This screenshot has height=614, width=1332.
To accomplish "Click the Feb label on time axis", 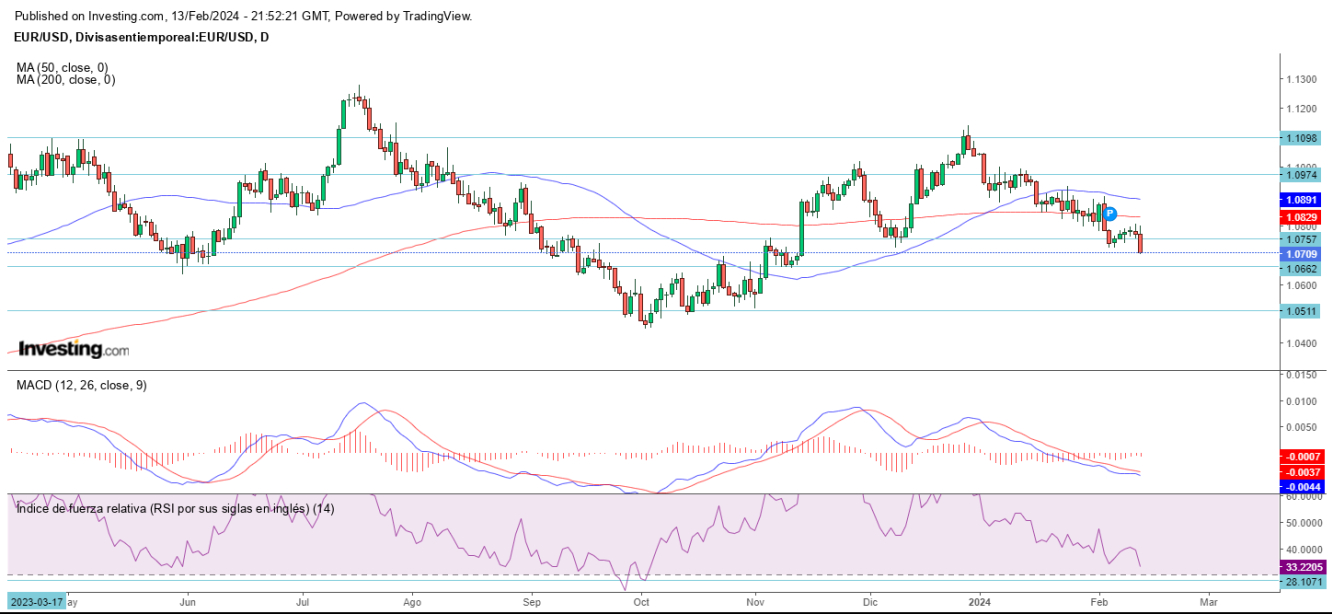I will click(1098, 603).
